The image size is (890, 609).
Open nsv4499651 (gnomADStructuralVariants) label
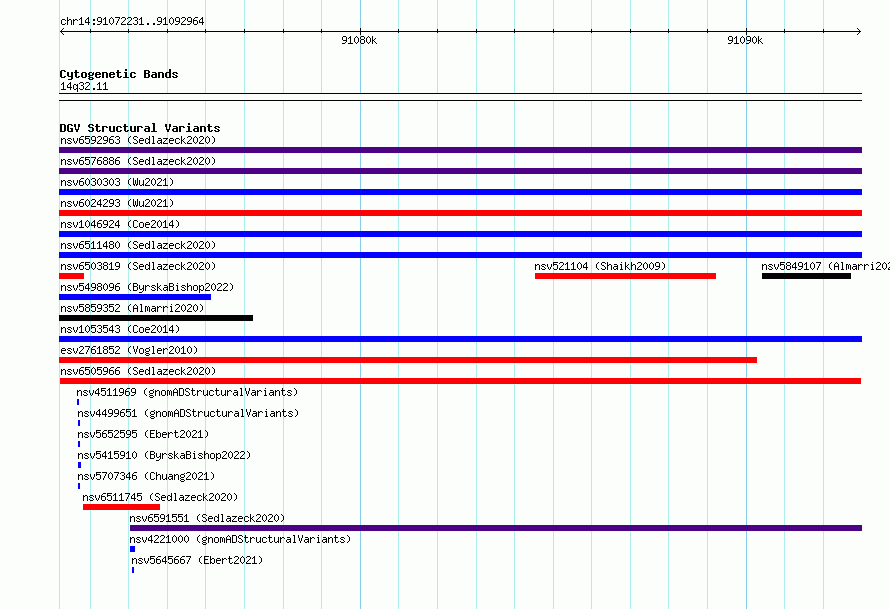[188, 413]
